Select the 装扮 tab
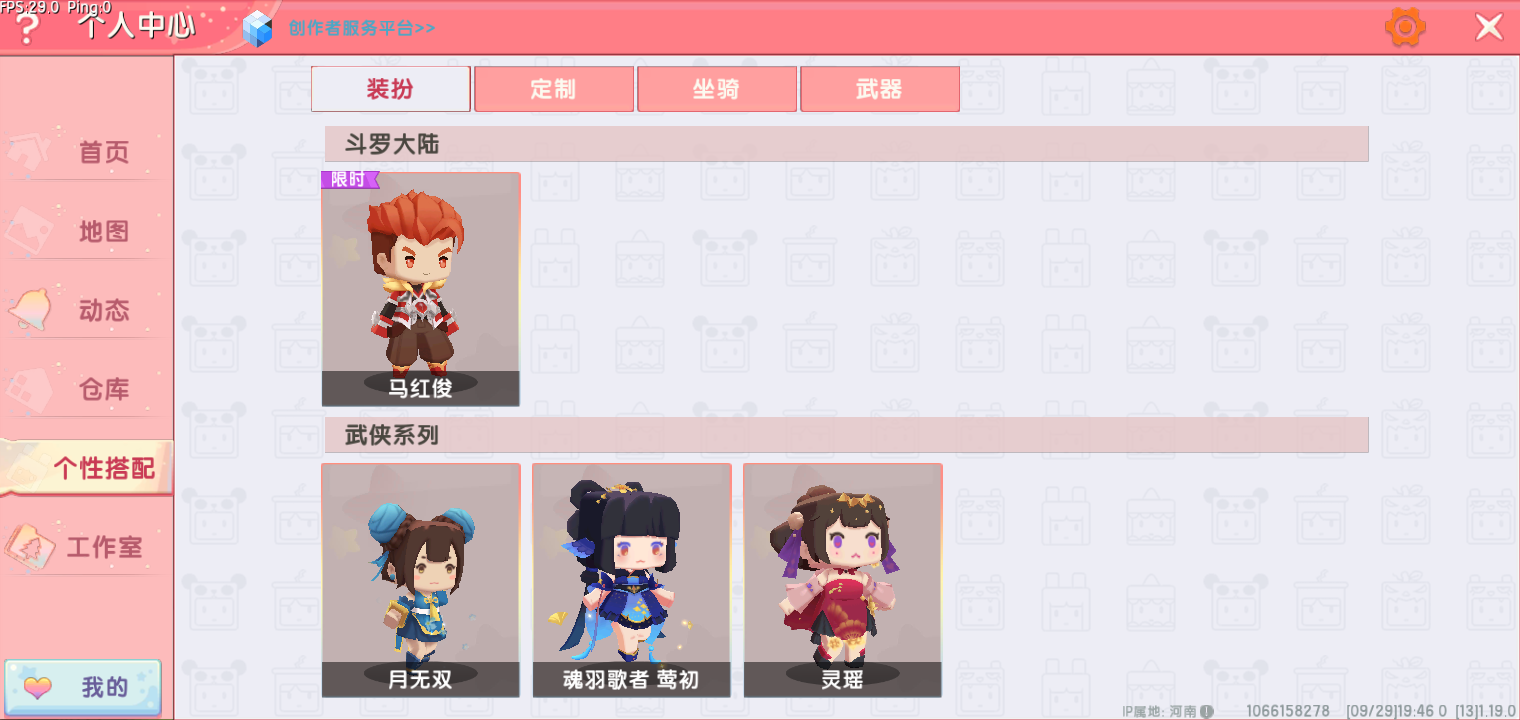 [390, 89]
